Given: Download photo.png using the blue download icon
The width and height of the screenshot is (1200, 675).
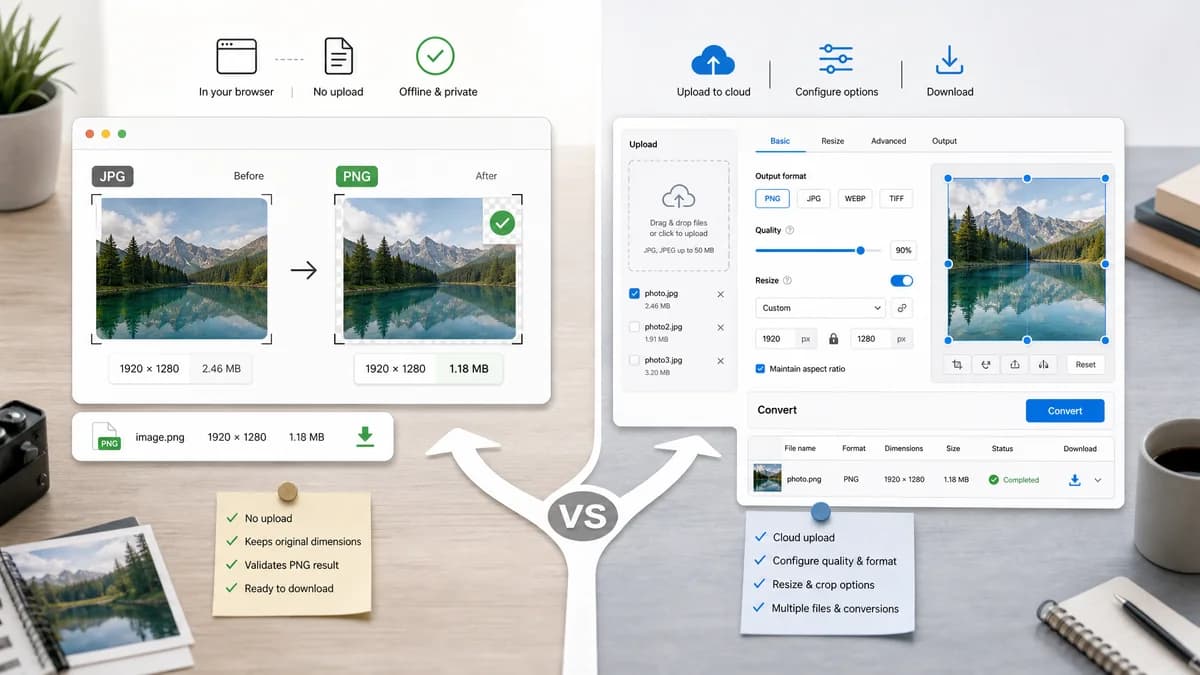Looking at the screenshot, I should (x=1075, y=480).
